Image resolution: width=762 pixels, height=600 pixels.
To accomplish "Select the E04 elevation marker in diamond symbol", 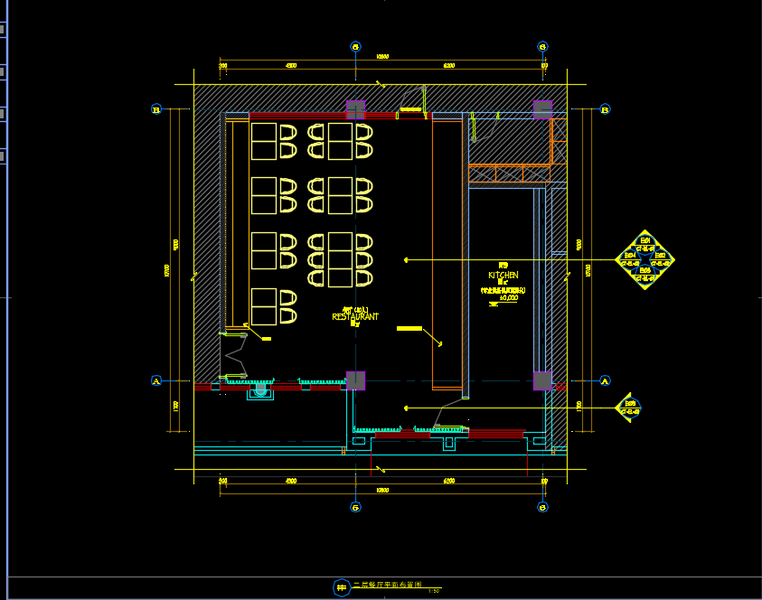I will pos(630,259).
